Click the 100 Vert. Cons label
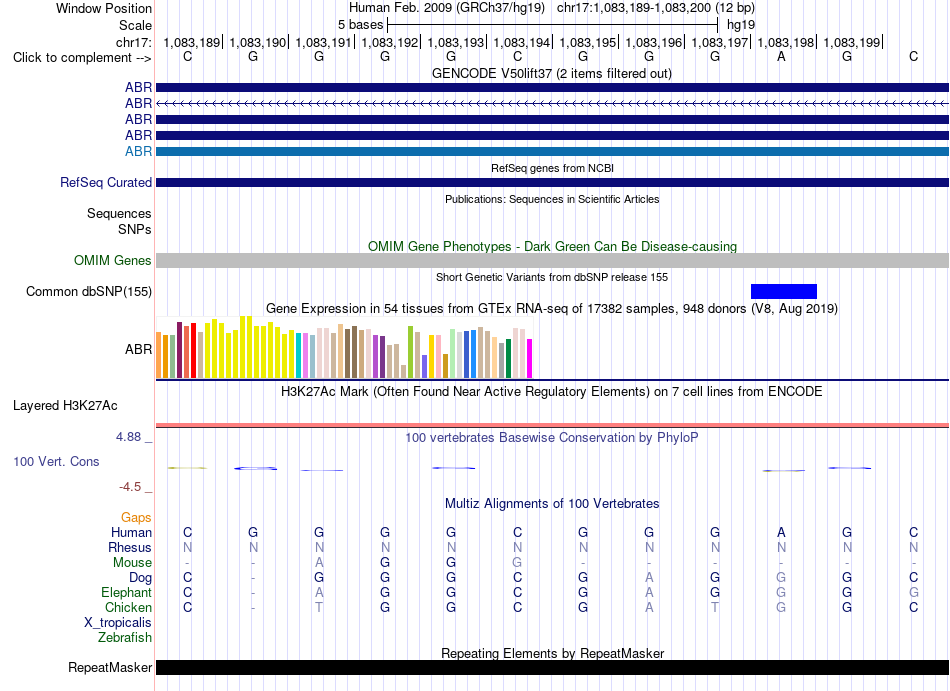 click(56, 461)
